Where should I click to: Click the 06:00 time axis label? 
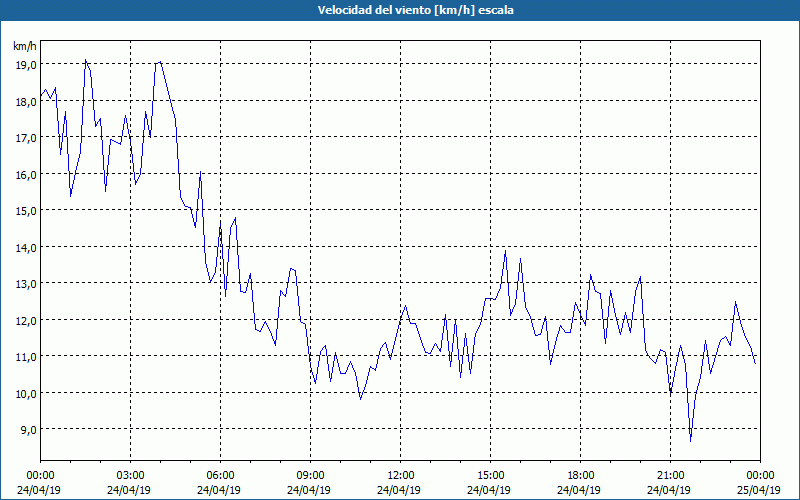(220, 476)
